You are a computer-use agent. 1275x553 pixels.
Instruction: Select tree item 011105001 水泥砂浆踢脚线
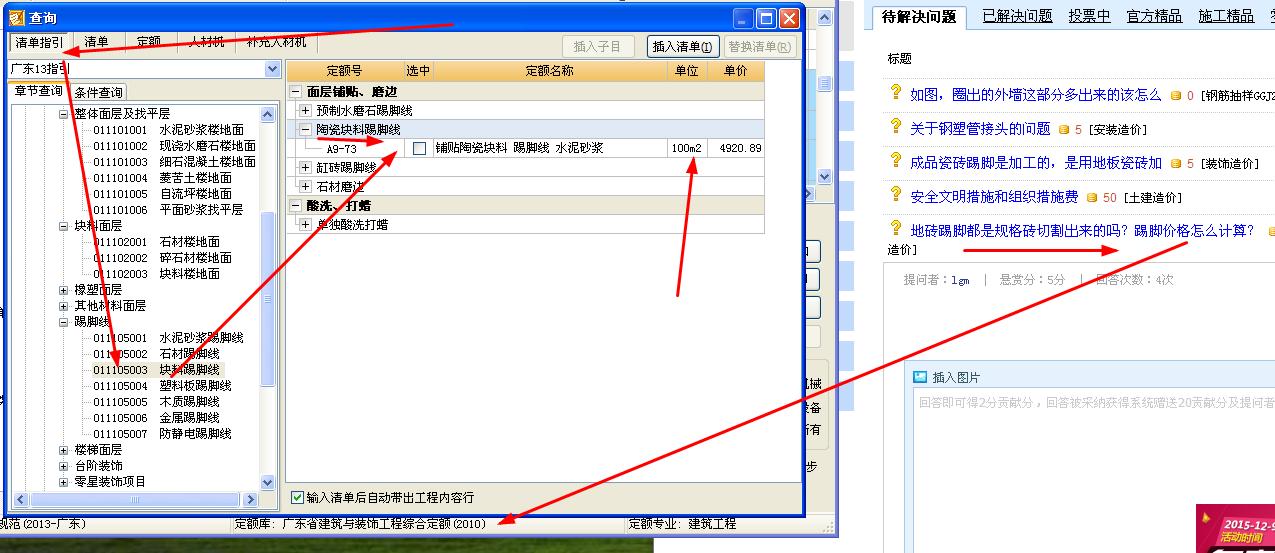[168, 338]
